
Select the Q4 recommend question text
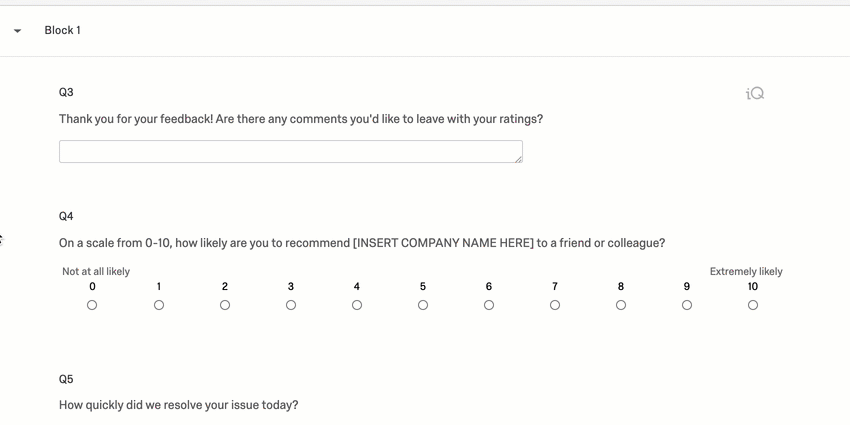point(361,243)
